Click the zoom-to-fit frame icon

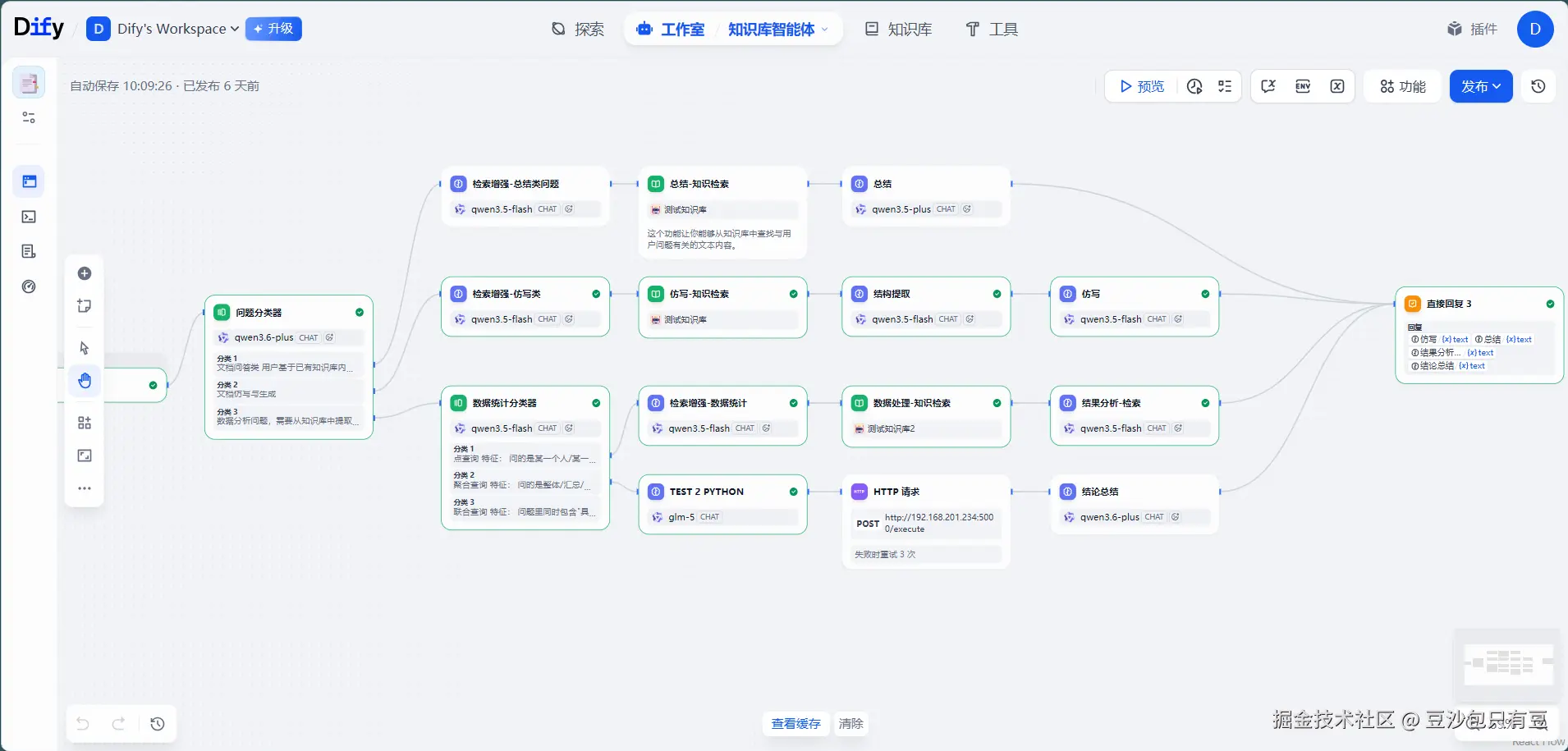click(85, 456)
